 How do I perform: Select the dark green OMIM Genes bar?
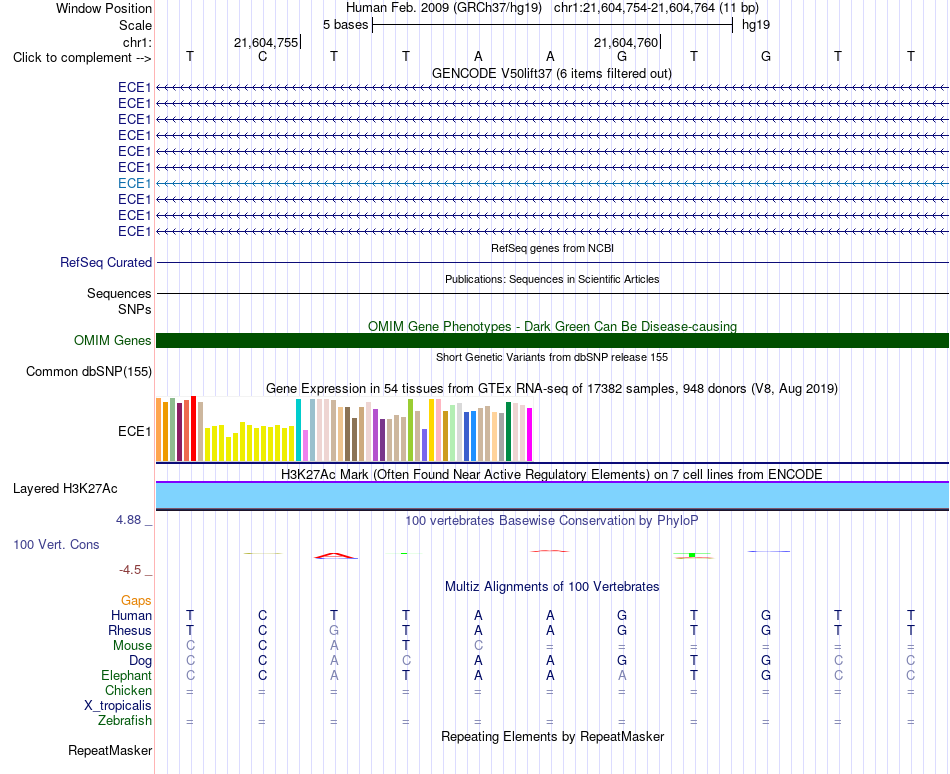[x=552, y=340]
